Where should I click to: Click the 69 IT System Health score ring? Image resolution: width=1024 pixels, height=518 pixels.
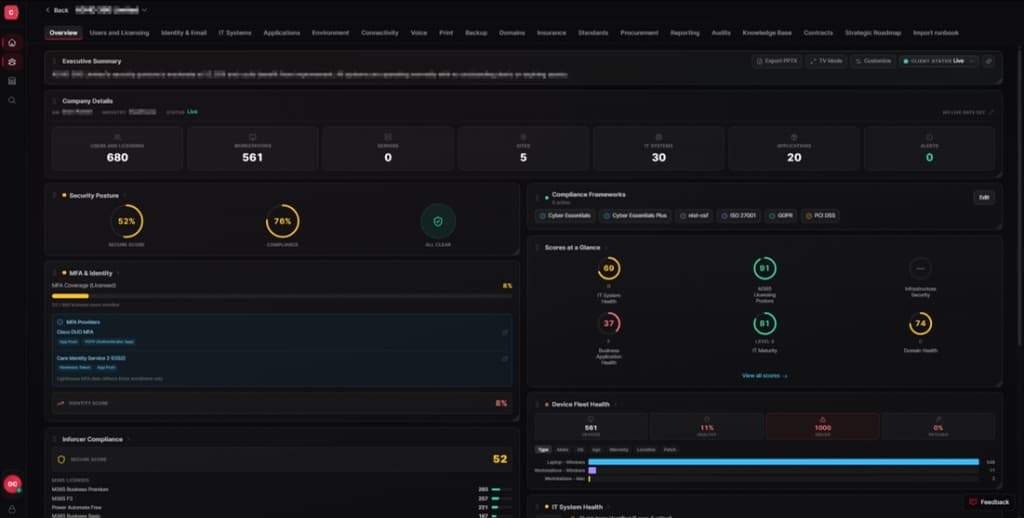tap(609, 268)
